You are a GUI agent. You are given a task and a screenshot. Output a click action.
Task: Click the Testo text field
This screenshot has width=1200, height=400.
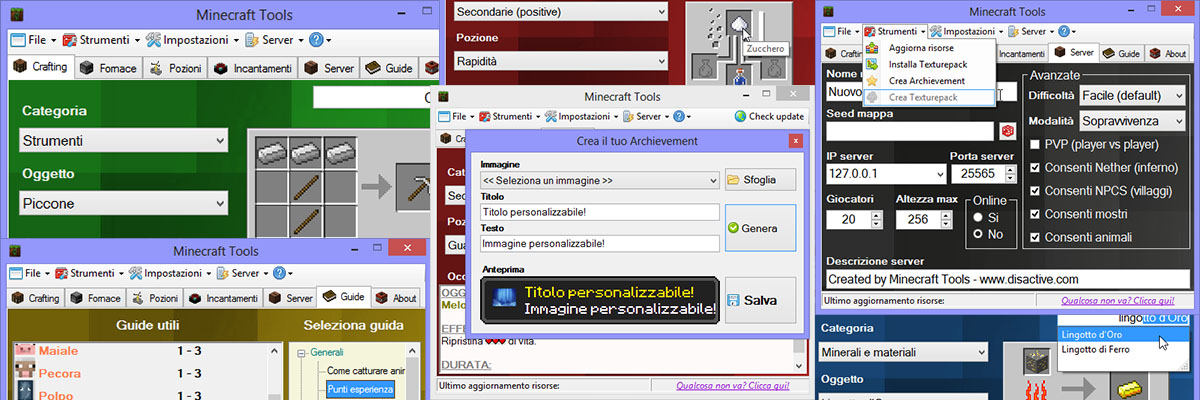(600, 243)
